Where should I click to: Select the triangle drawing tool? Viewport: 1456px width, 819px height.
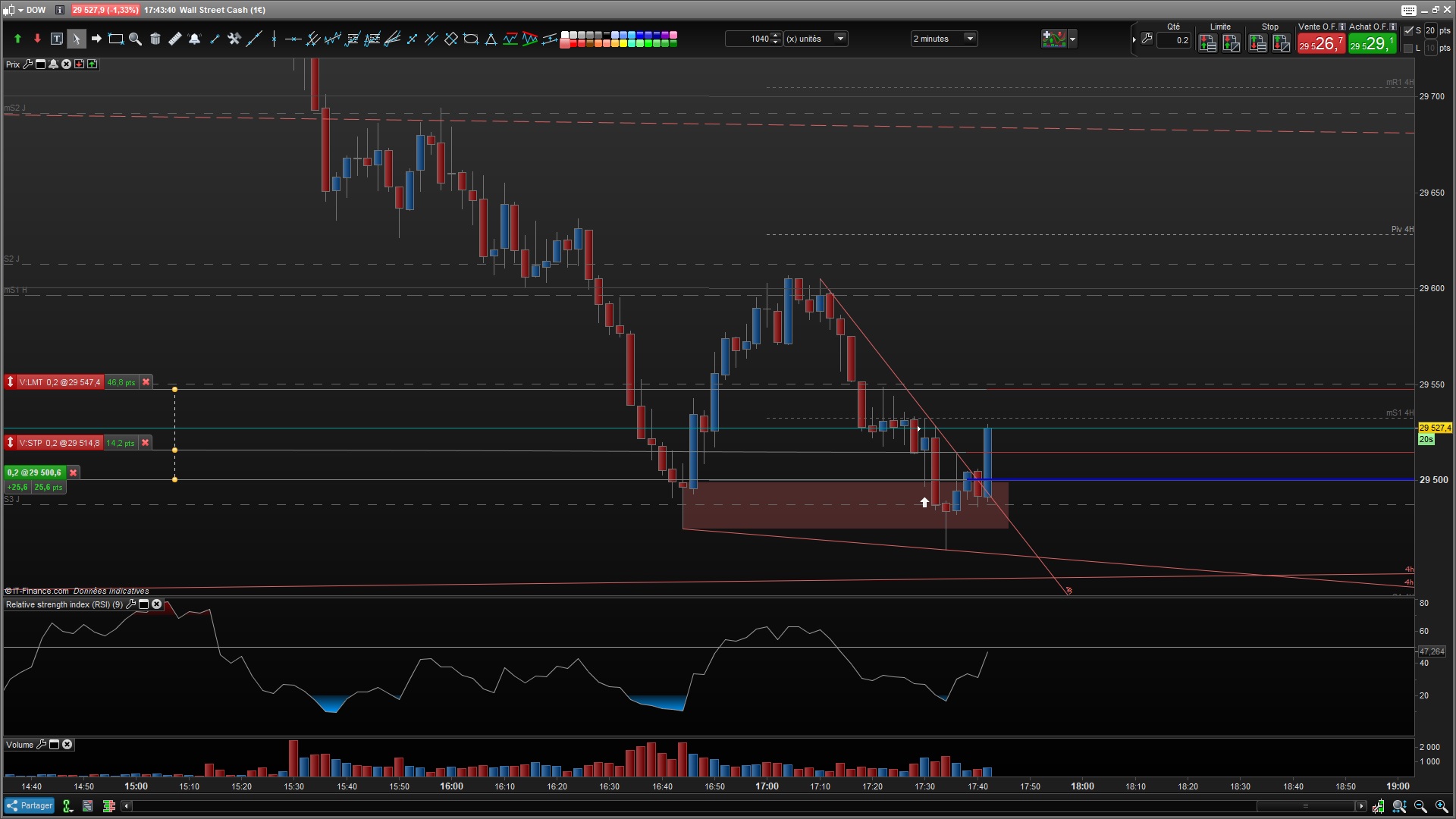(491, 39)
